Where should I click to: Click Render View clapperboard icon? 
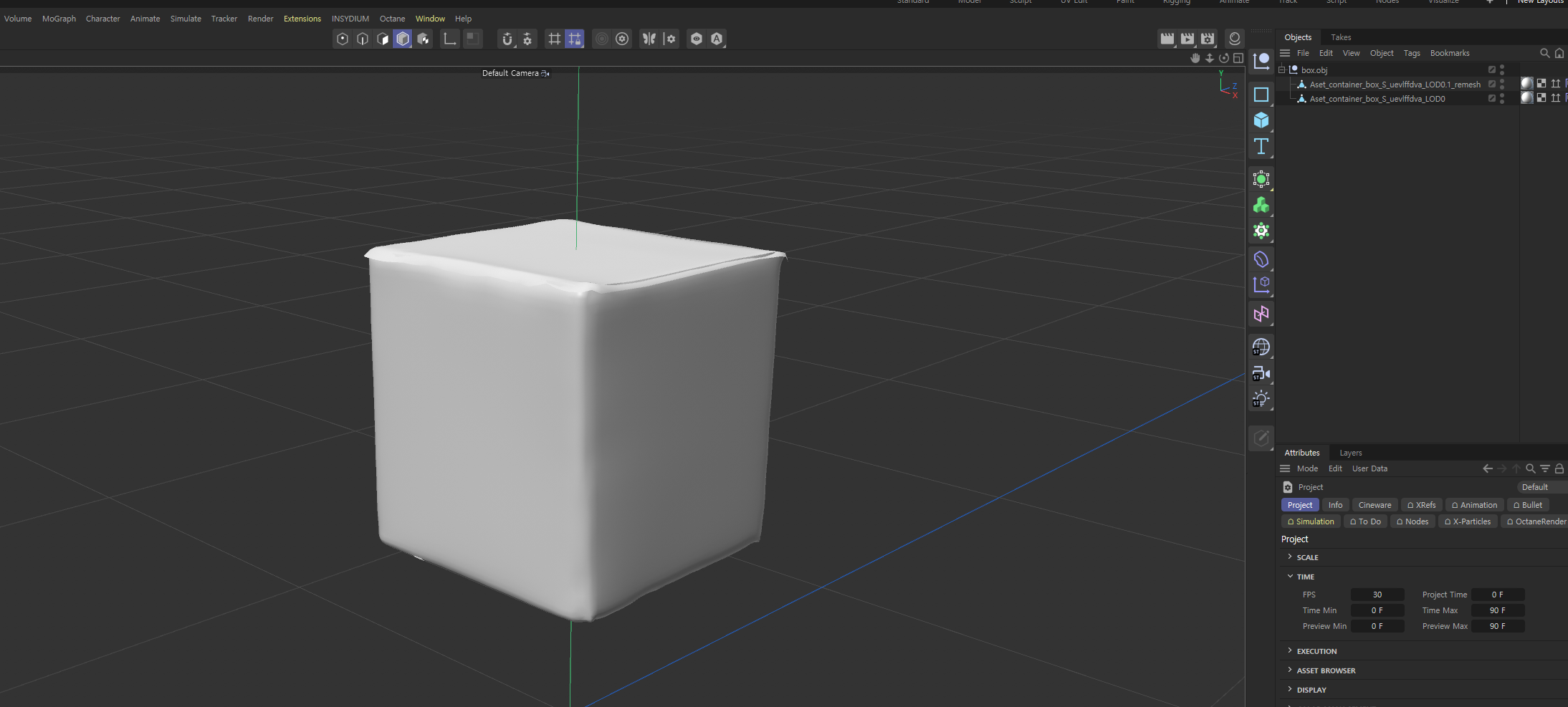coord(1167,39)
